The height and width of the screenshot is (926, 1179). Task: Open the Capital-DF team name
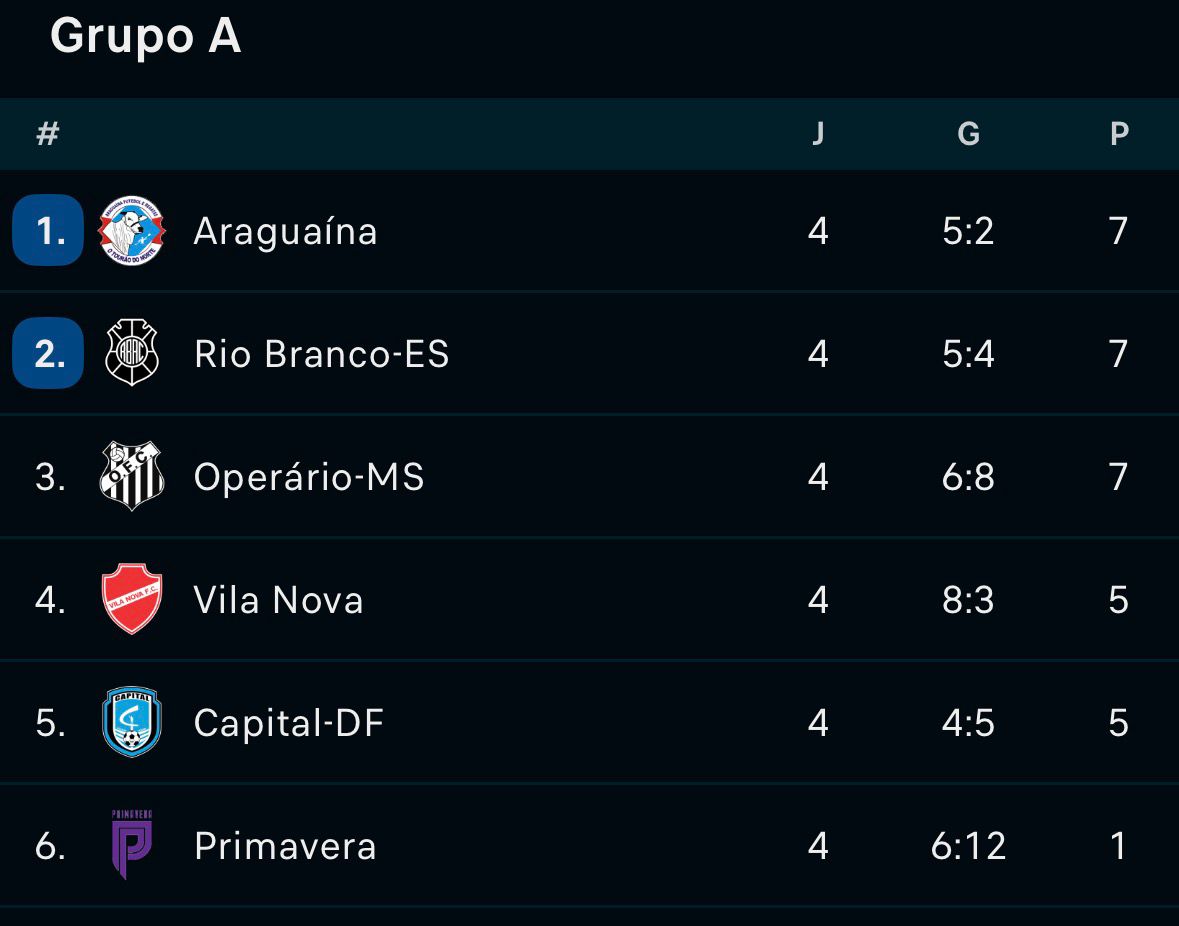click(289, 723)
